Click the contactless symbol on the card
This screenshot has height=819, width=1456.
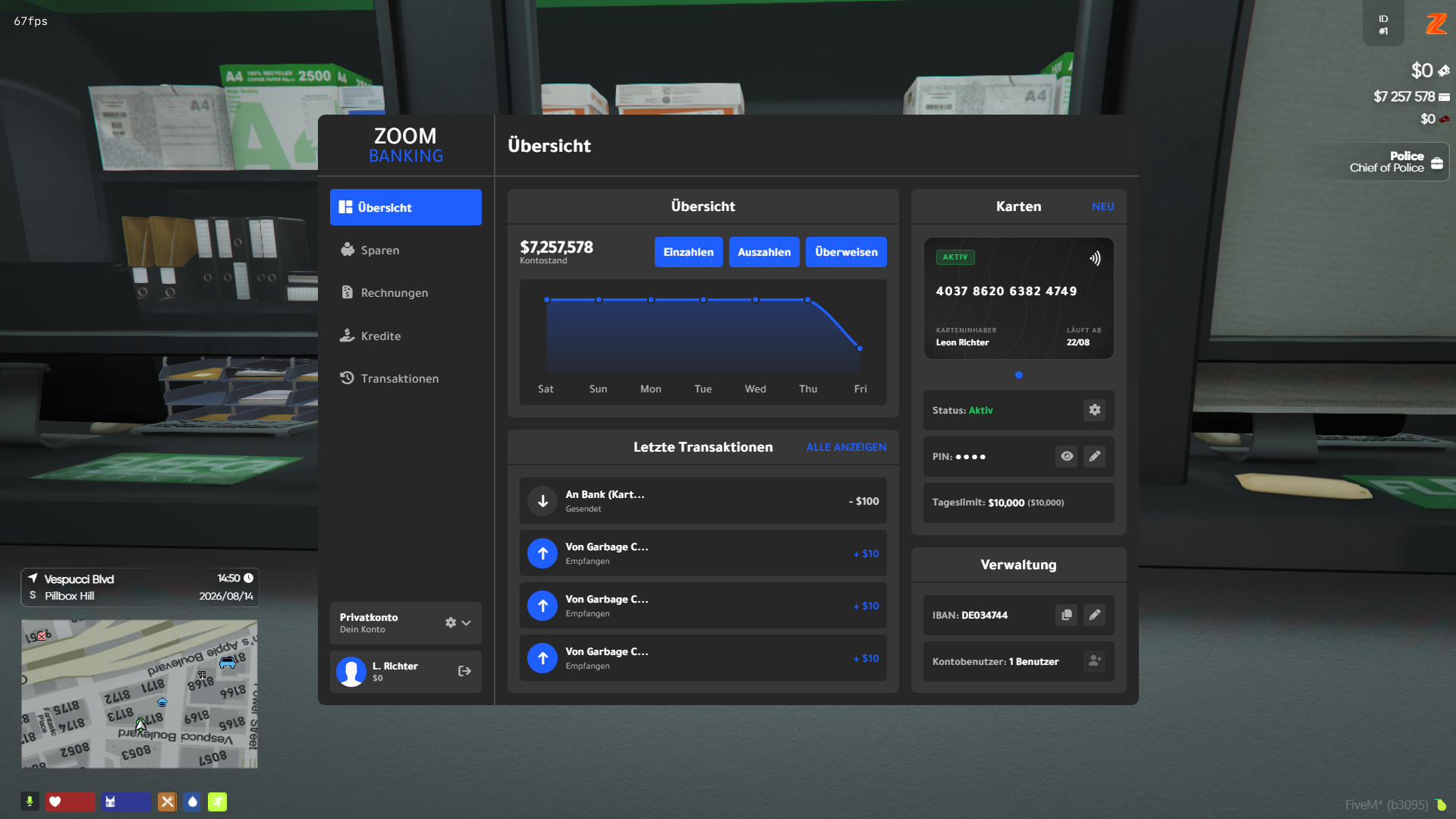(x=1094, y=258)
